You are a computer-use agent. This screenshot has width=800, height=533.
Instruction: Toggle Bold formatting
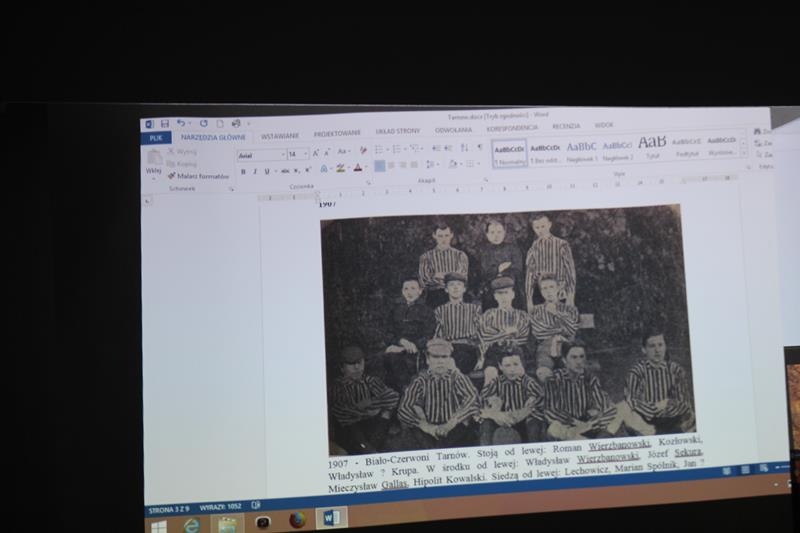click(242, 171)
